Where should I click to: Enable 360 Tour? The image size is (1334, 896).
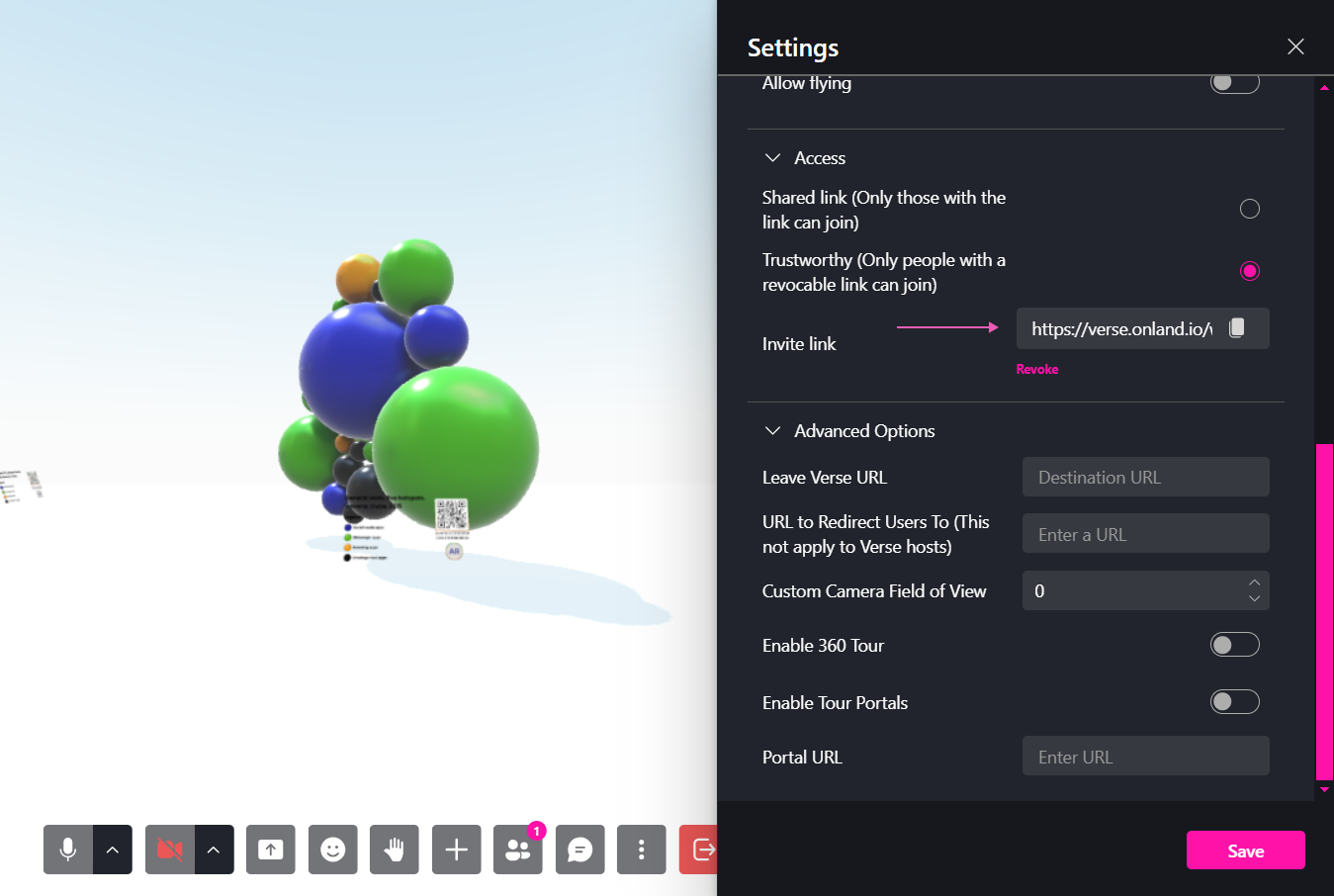click(1234, 644)
